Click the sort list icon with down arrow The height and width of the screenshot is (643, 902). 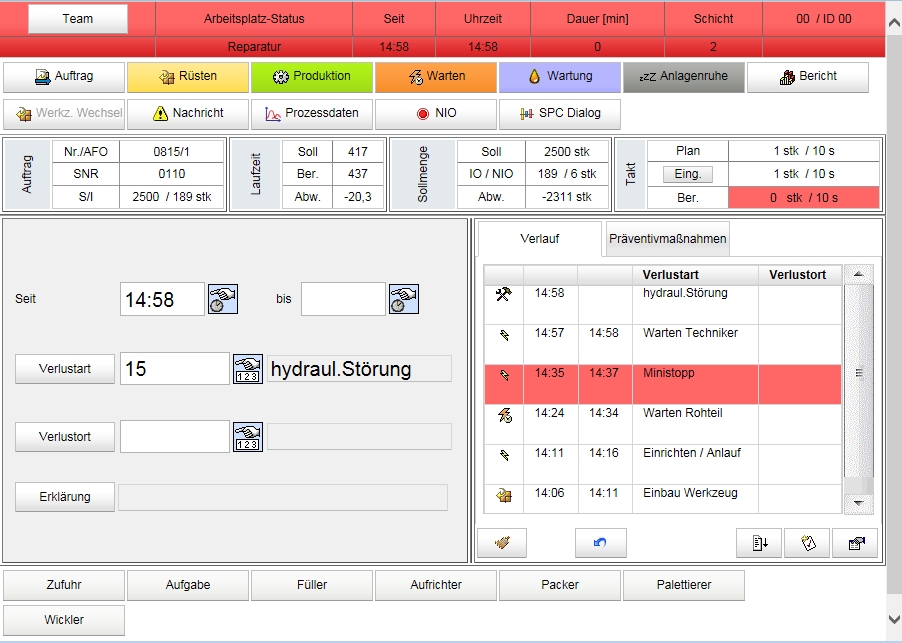758,543
